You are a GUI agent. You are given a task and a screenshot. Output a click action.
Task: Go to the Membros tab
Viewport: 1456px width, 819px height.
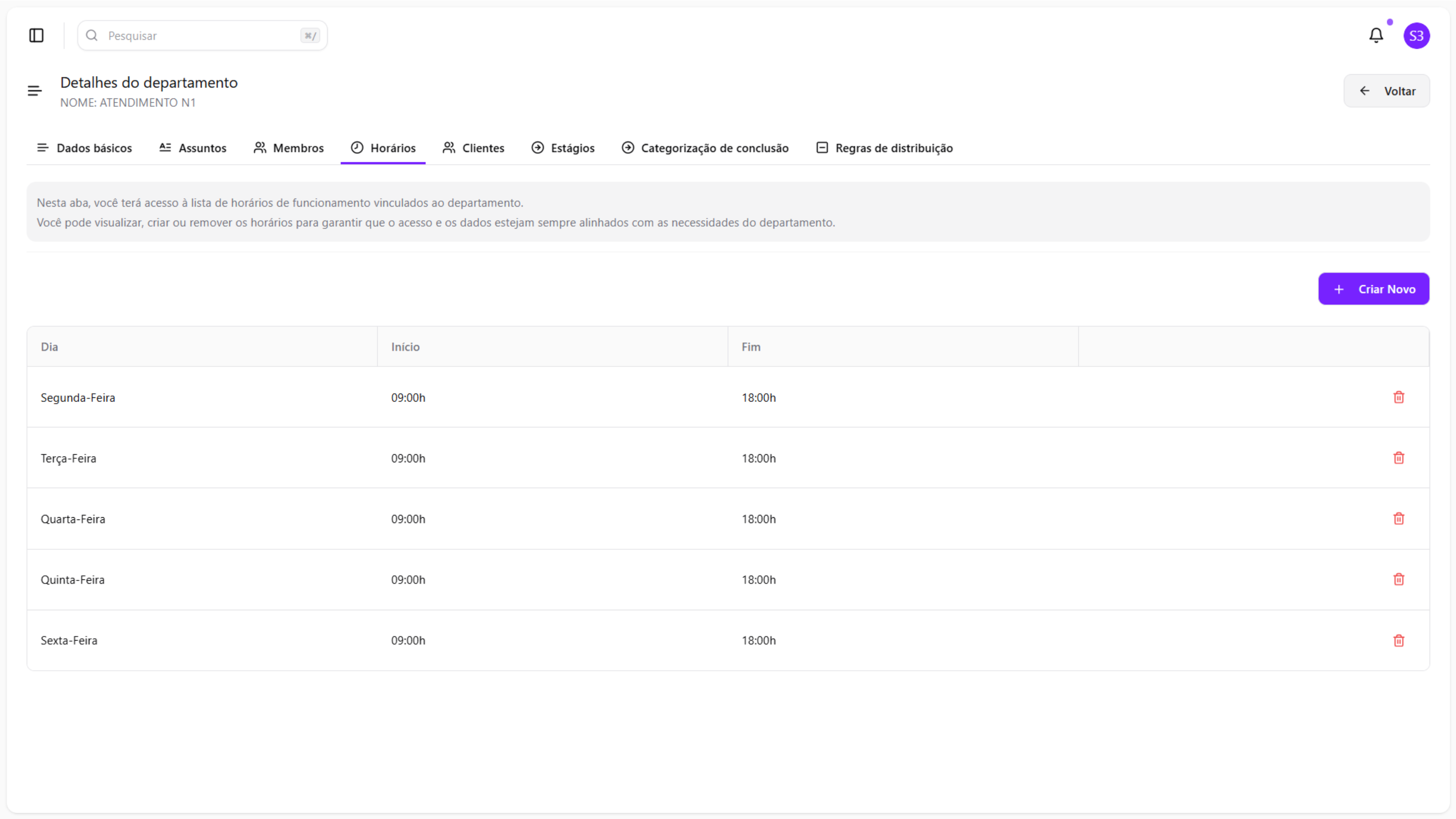[289, 148]
